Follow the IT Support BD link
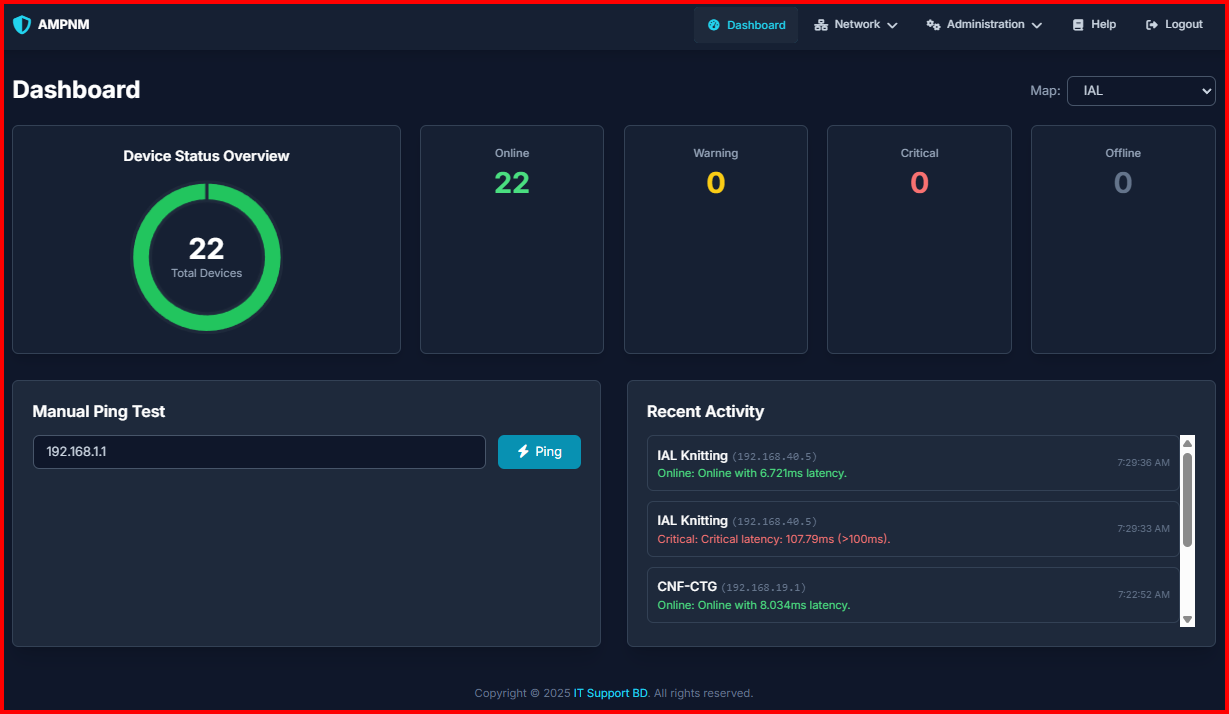 click(x=611, y=693)
